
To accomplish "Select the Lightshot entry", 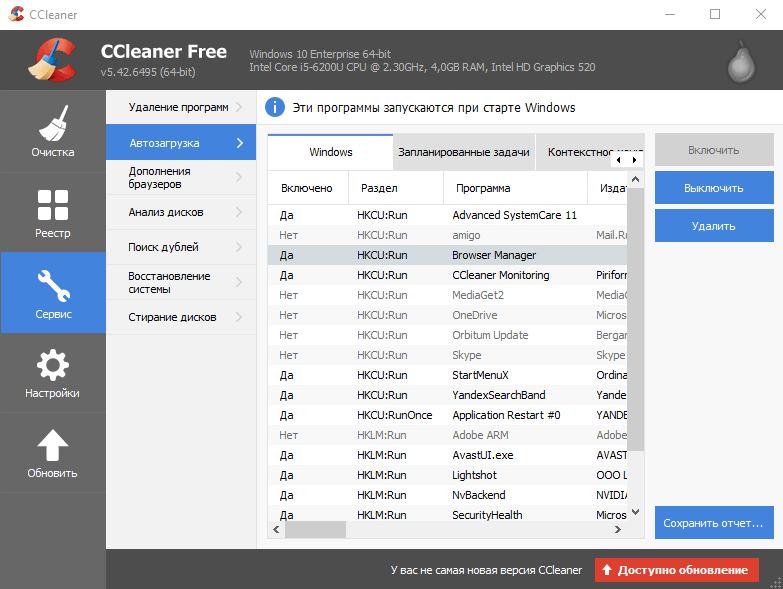I will (x=447, y=475).
